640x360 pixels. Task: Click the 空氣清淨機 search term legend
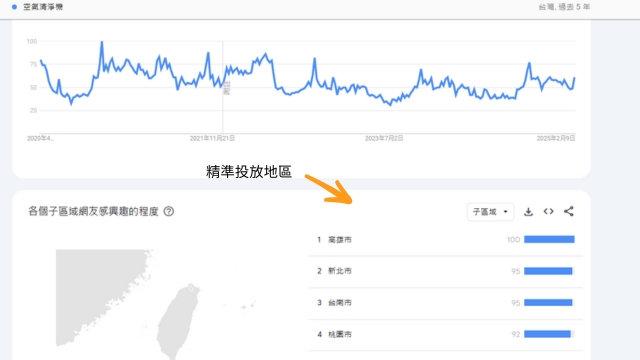coord(38,7)
